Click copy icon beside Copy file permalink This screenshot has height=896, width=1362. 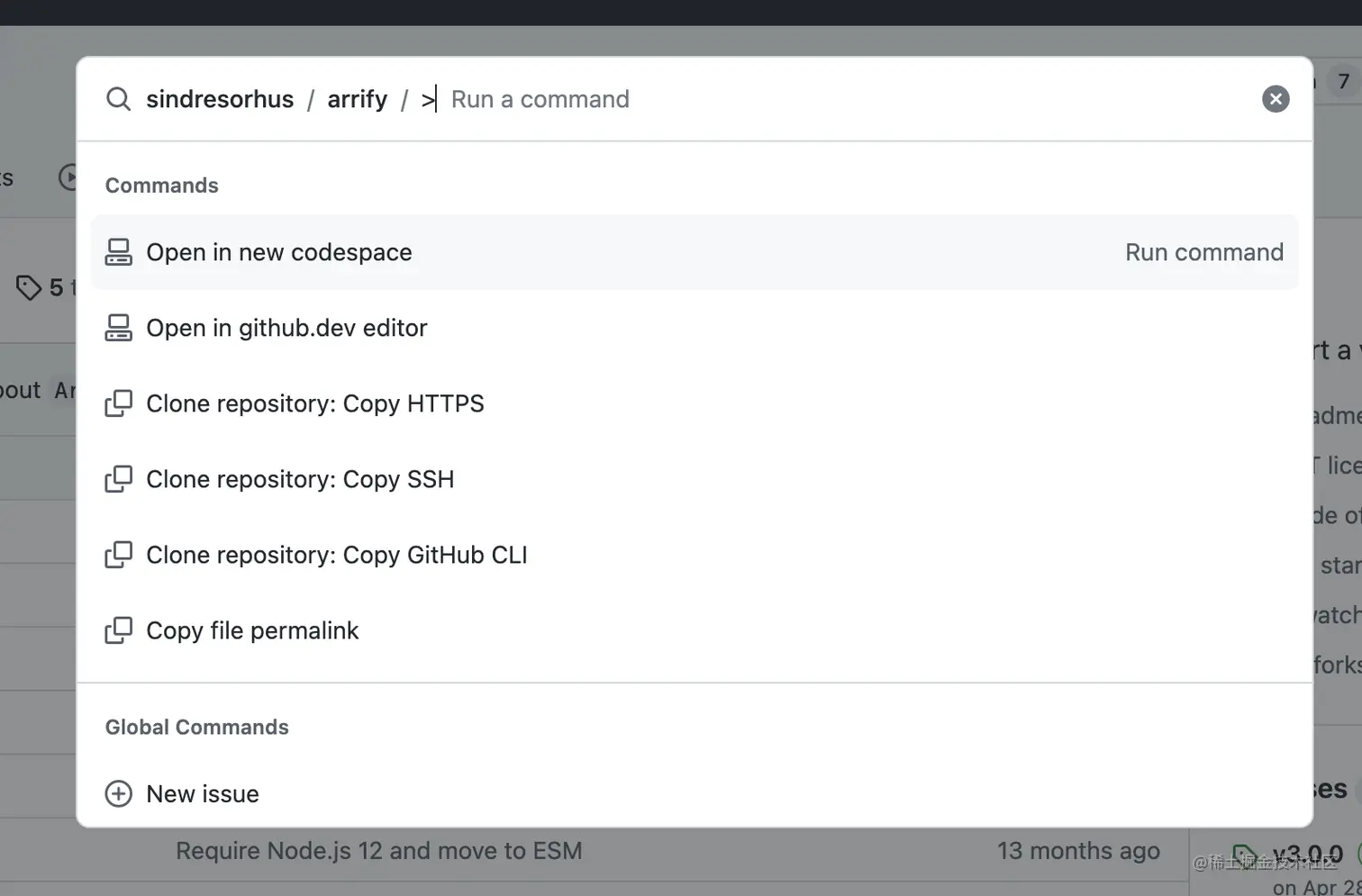point(118,630)
